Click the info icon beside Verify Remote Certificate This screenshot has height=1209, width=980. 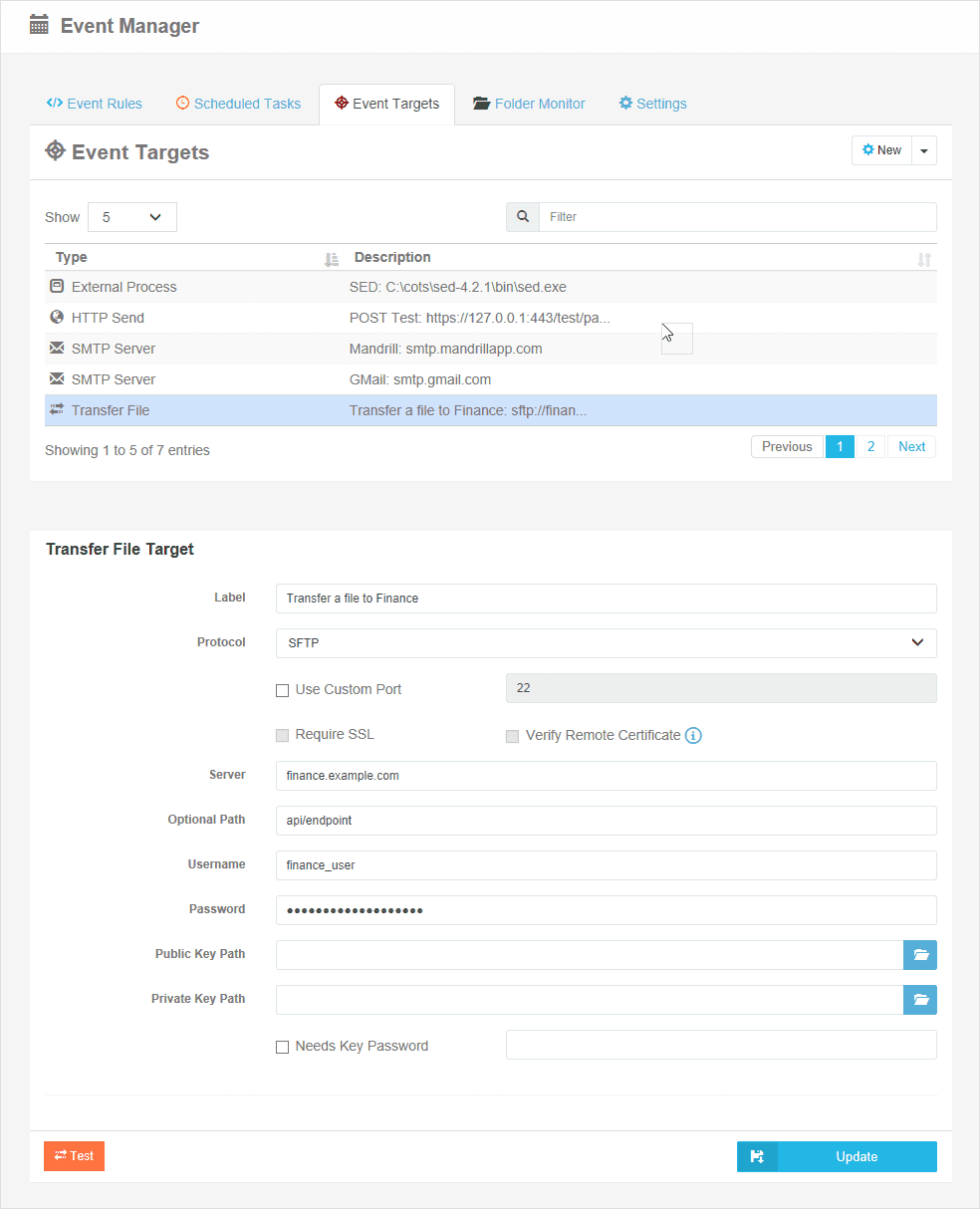tap(694, 736)
